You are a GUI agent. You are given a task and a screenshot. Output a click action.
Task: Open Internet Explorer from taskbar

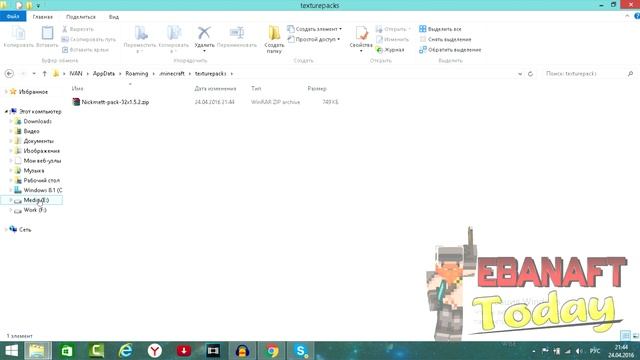pyautogui.click(x=126, y=351)
